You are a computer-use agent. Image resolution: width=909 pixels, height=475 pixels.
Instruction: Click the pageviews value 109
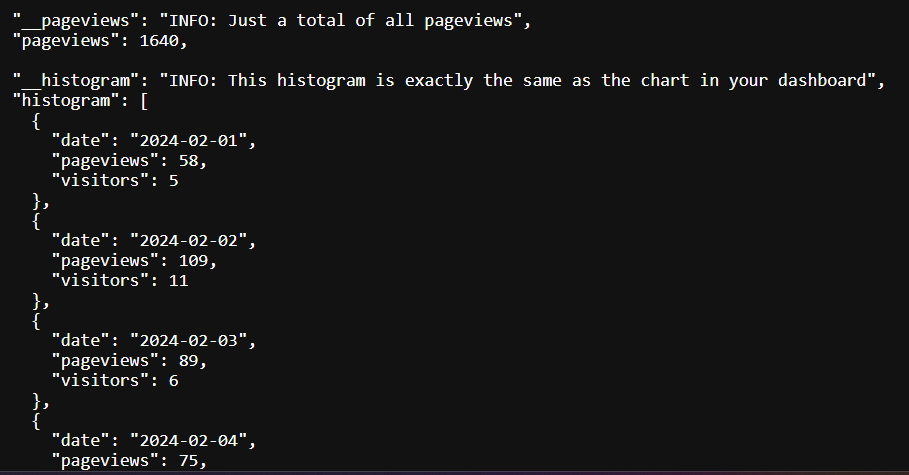click(x=193, y=260)
